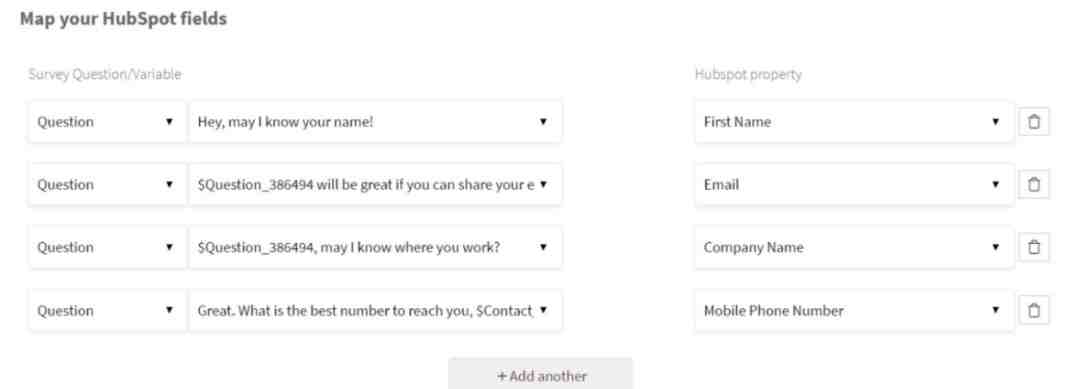Open the Question type dropdown in second row
This screenshot has width=1080, height=389.
click(x=107, y=185)
